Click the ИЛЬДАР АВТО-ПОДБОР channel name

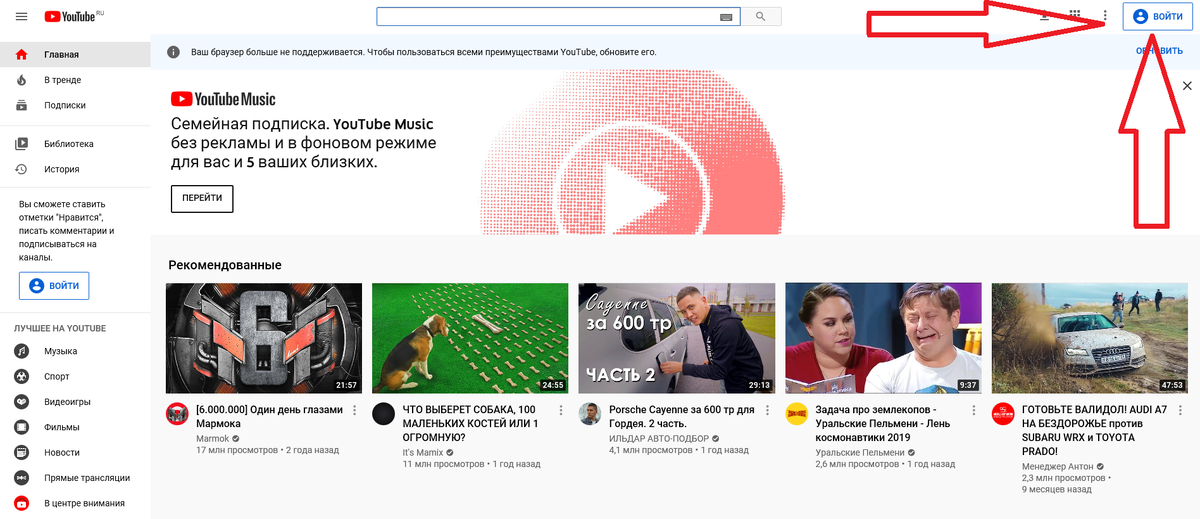pos(659,438)
